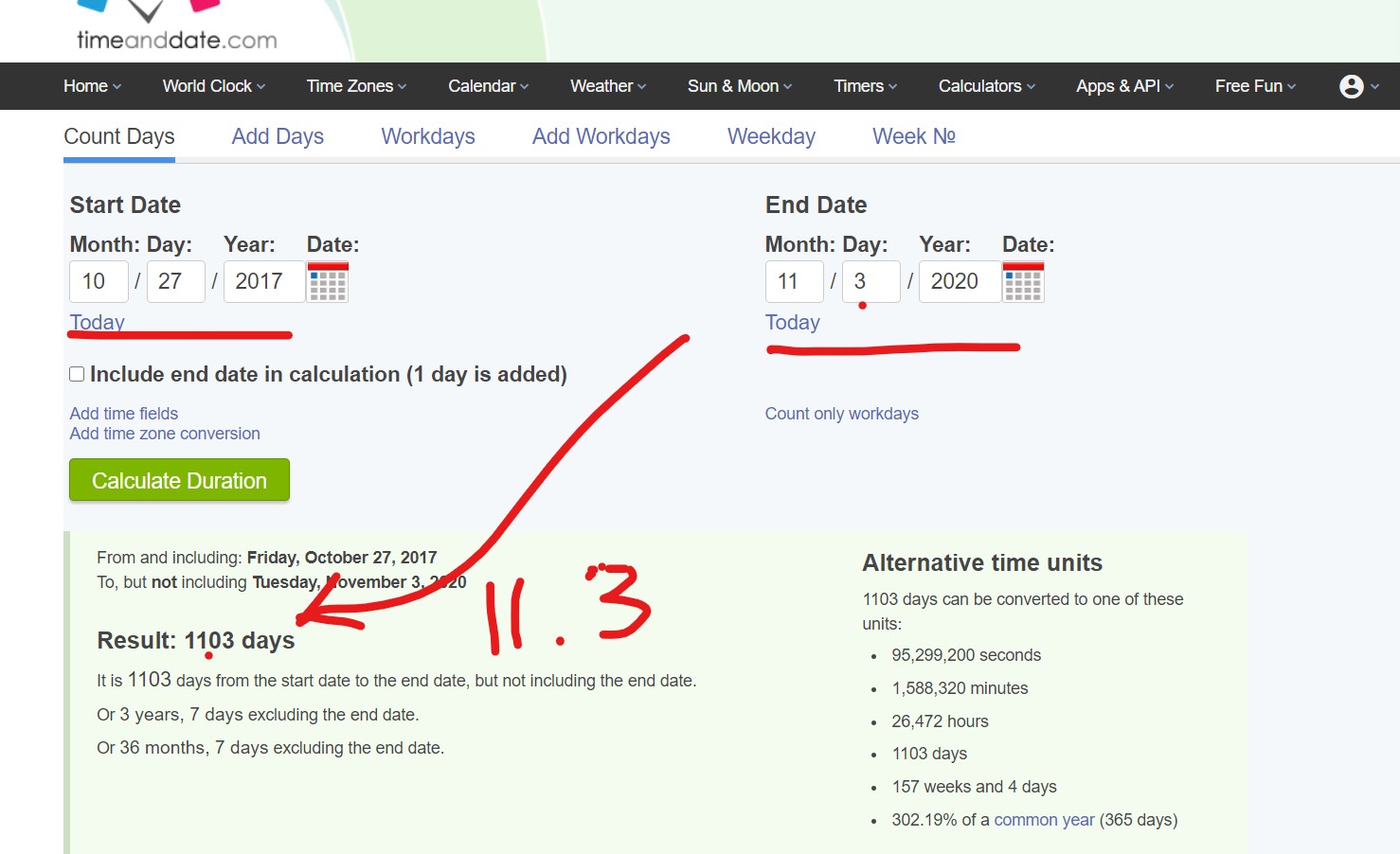Switch to the Add Workdays tab
The height and width of the screenshot is (854, 1400).
pos(601,136)
